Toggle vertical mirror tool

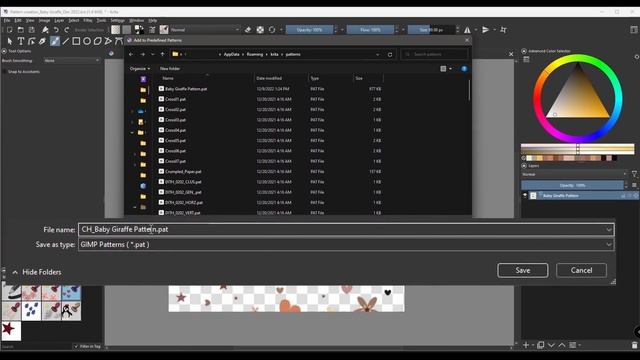485,30
